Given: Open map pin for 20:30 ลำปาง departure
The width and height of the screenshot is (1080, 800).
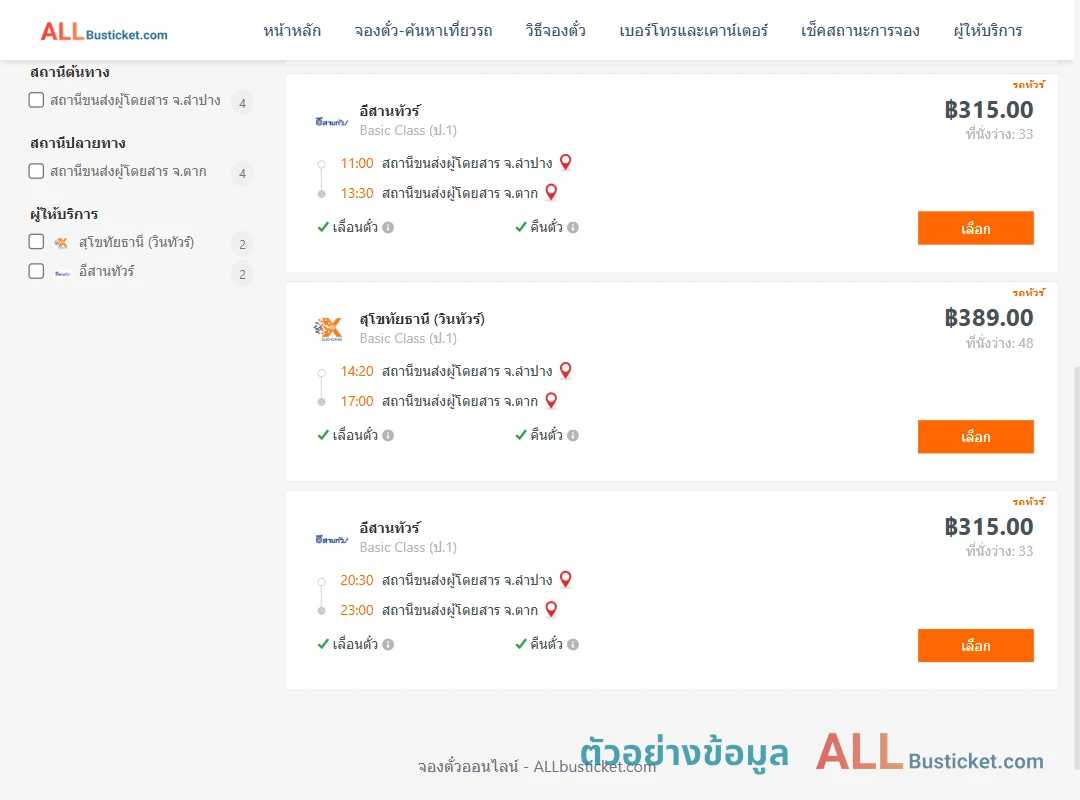Looking at the screenshot, I should [x=565, y=579].
